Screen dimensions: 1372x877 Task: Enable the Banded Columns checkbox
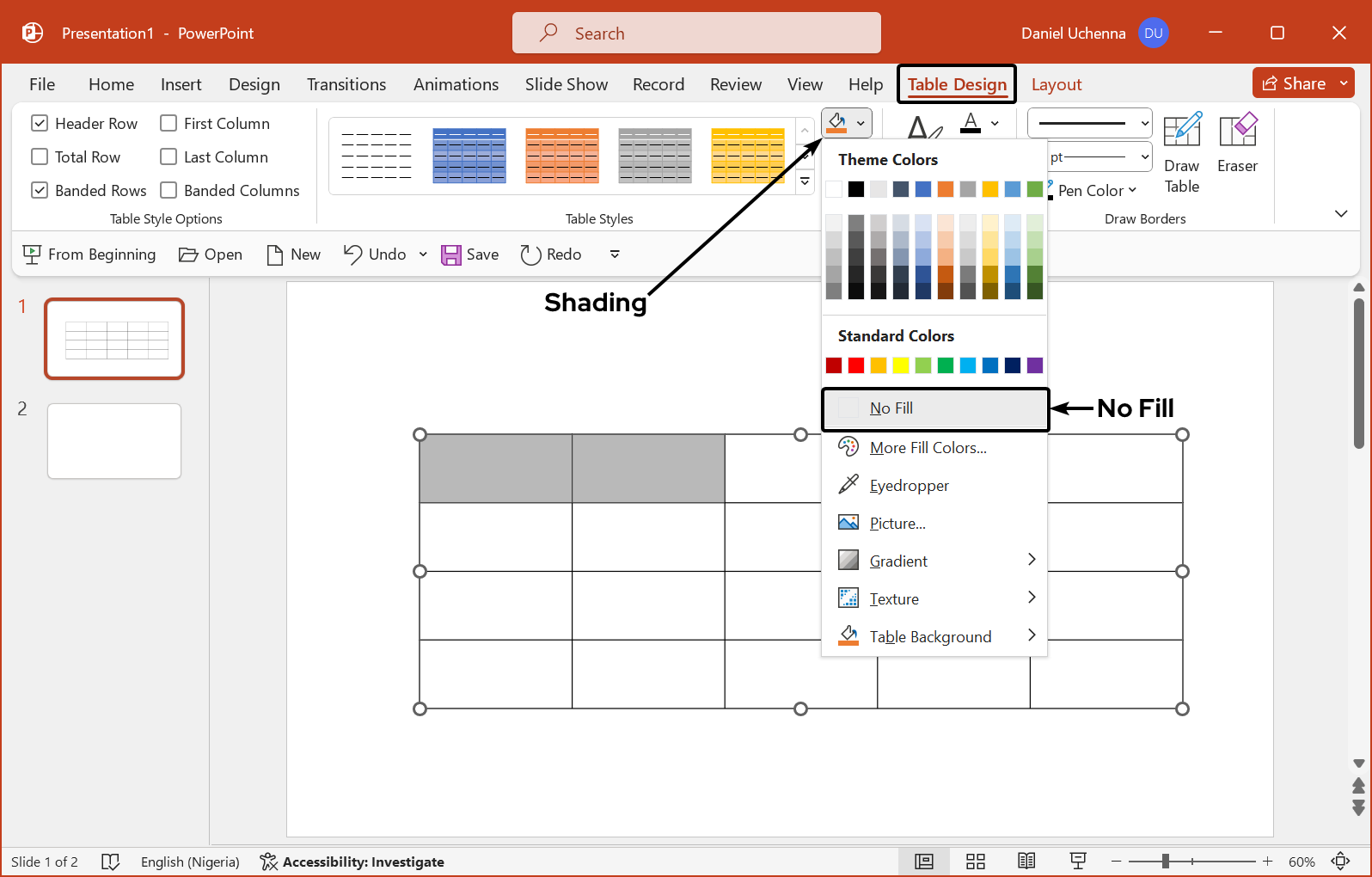(x=169, y=191)
